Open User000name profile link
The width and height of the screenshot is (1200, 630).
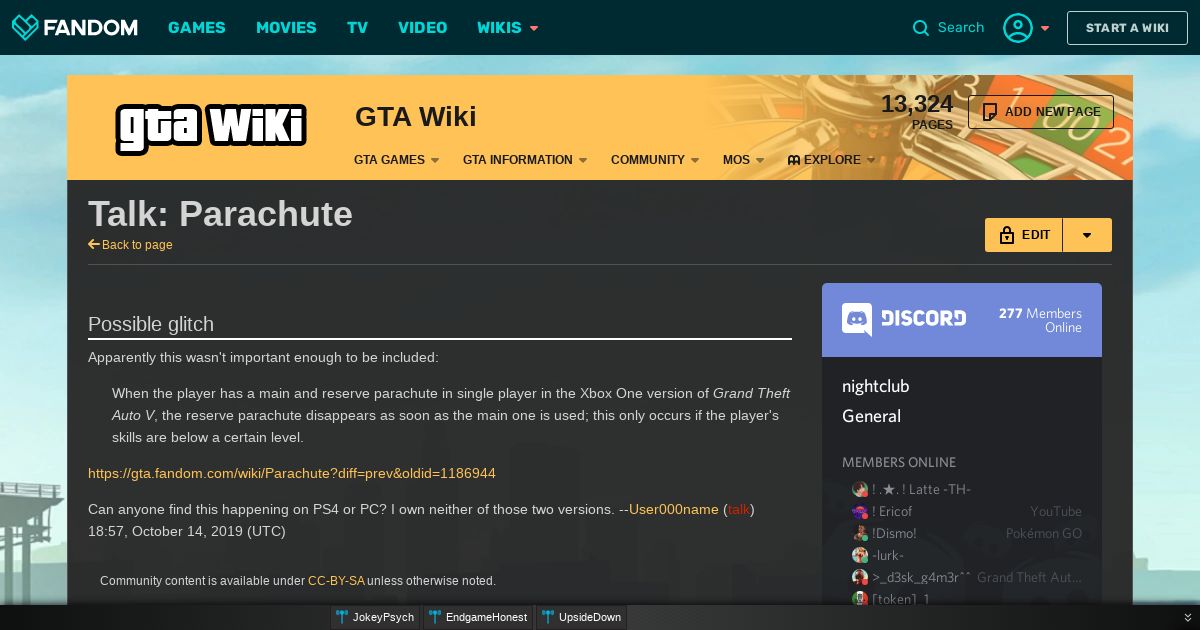(674, 509)
